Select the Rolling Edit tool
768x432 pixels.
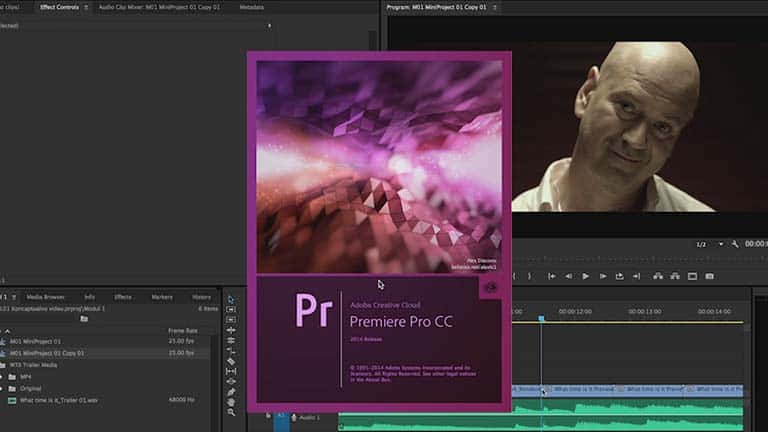(231, 340)
